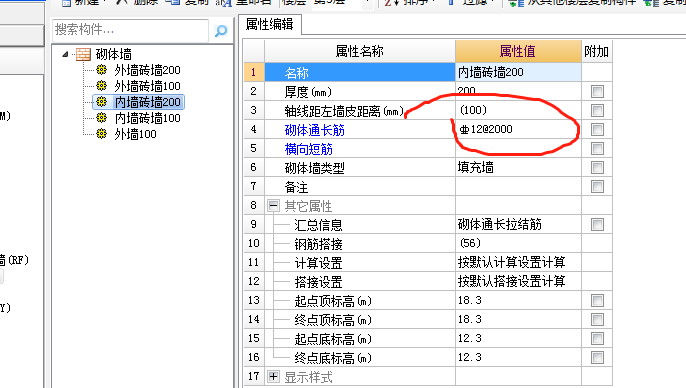Click the 终点底标高 value 12.3
This screenshot has height=388, width=686.
pos(518,357)
